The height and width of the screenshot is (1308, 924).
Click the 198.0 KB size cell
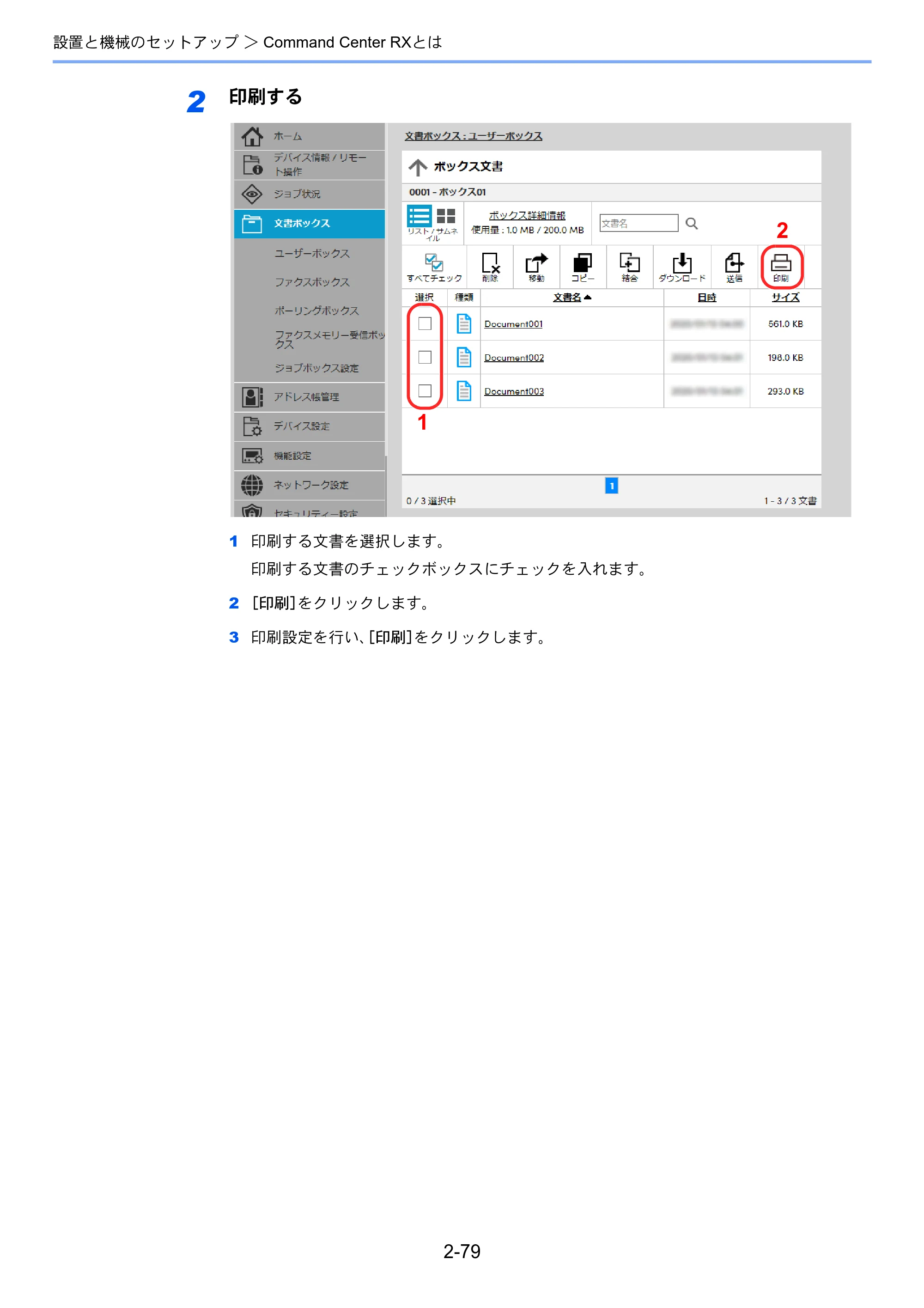click(x=785, y=358)
